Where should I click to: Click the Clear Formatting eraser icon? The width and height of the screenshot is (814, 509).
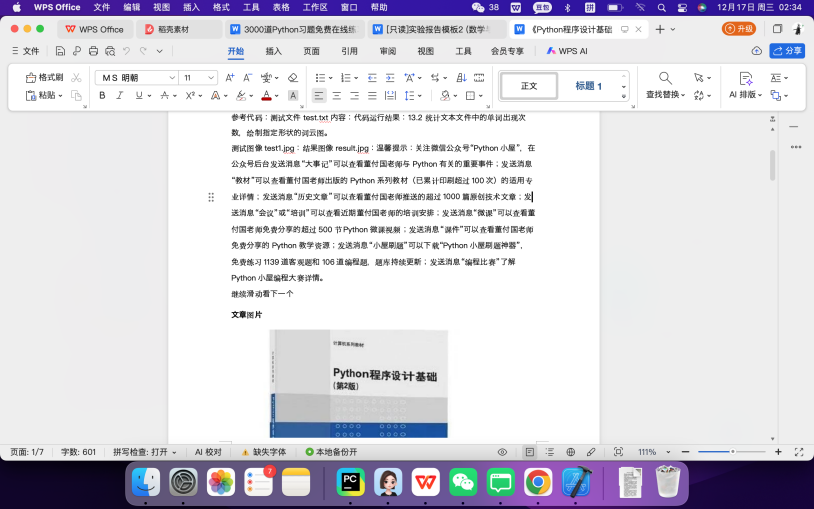click(x=293, y=77)
